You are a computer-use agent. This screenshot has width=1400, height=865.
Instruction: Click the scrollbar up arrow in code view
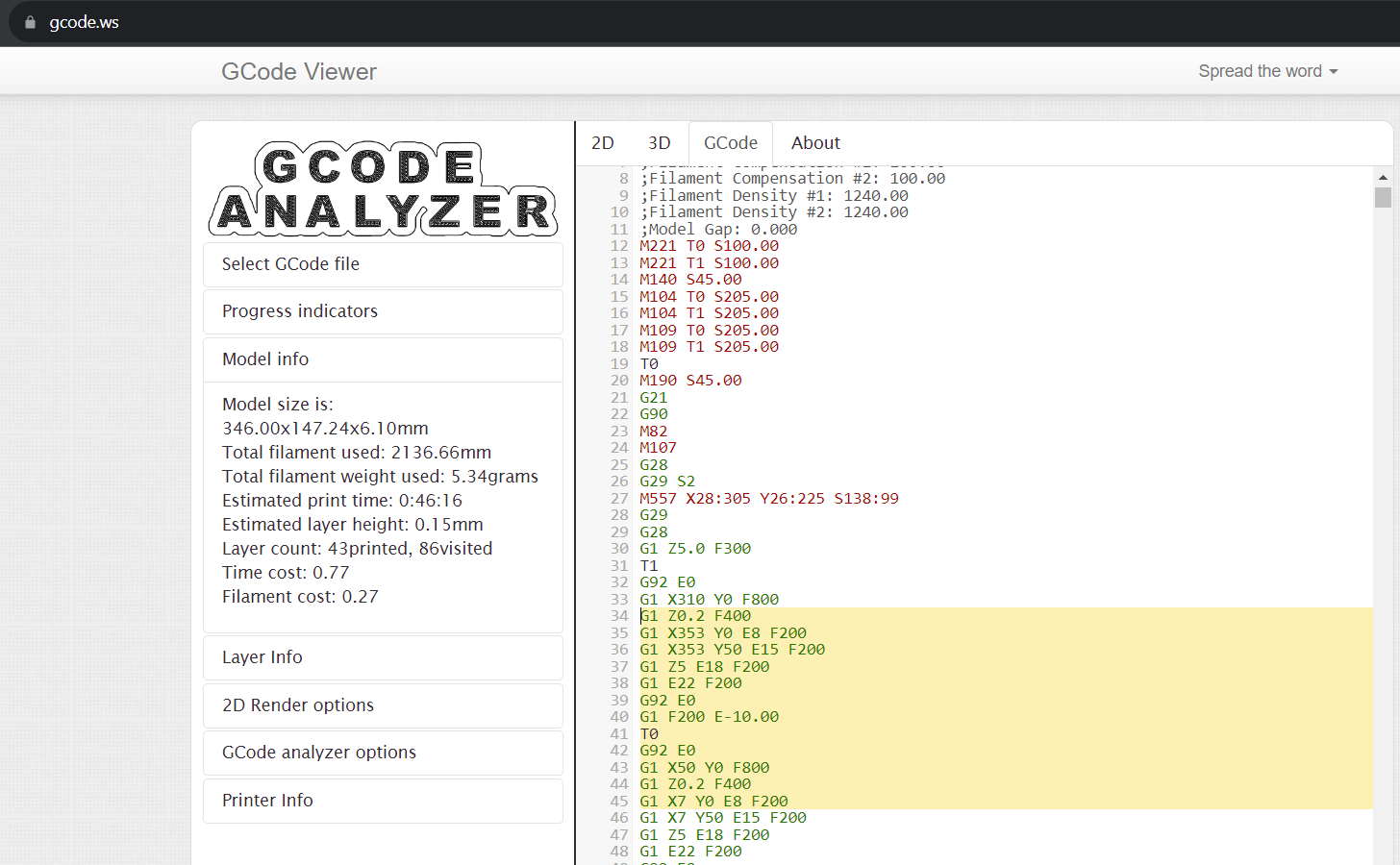click(x=1382, y=178)
